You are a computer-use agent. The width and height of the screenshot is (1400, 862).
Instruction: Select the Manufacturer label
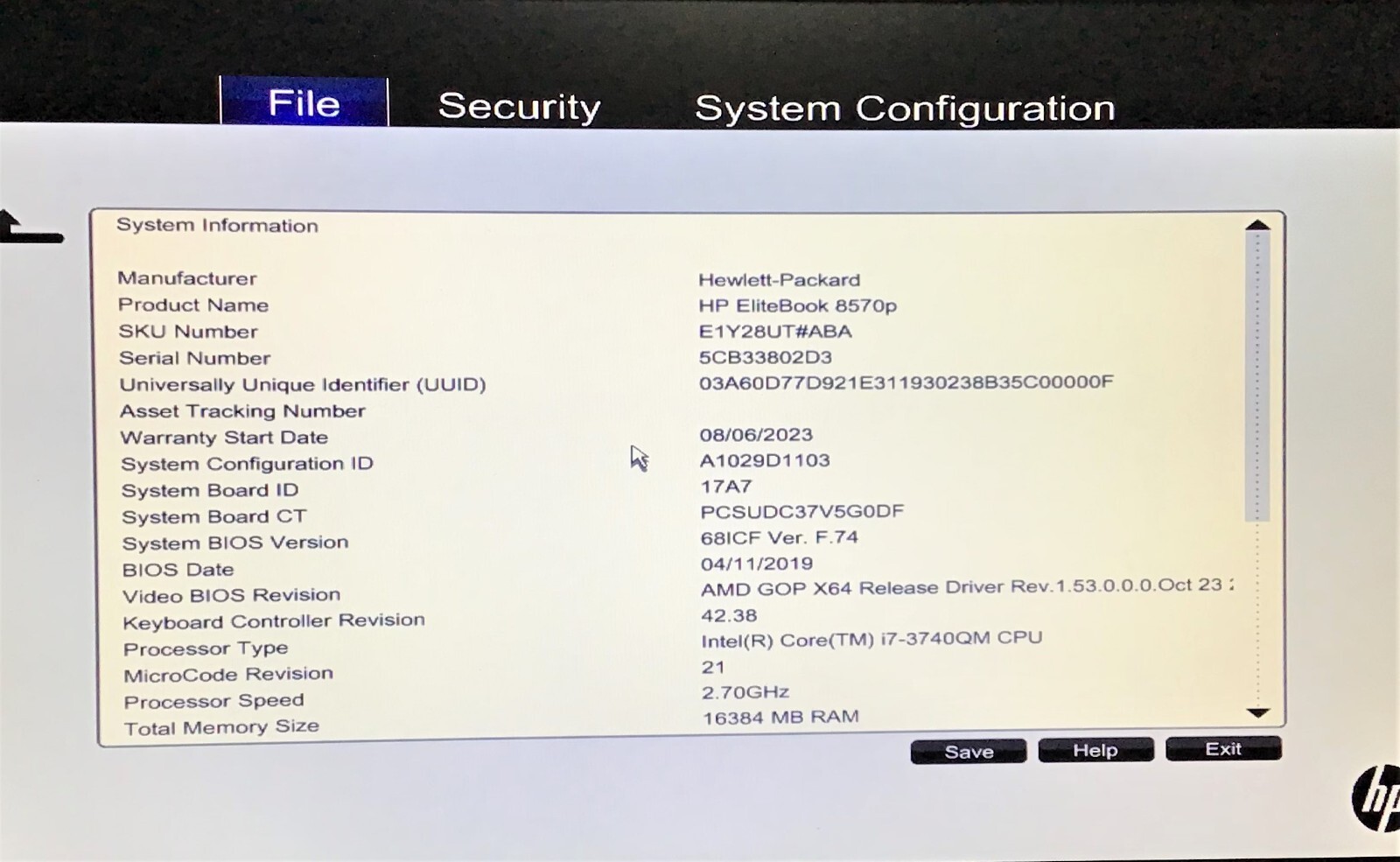point(187,278)
